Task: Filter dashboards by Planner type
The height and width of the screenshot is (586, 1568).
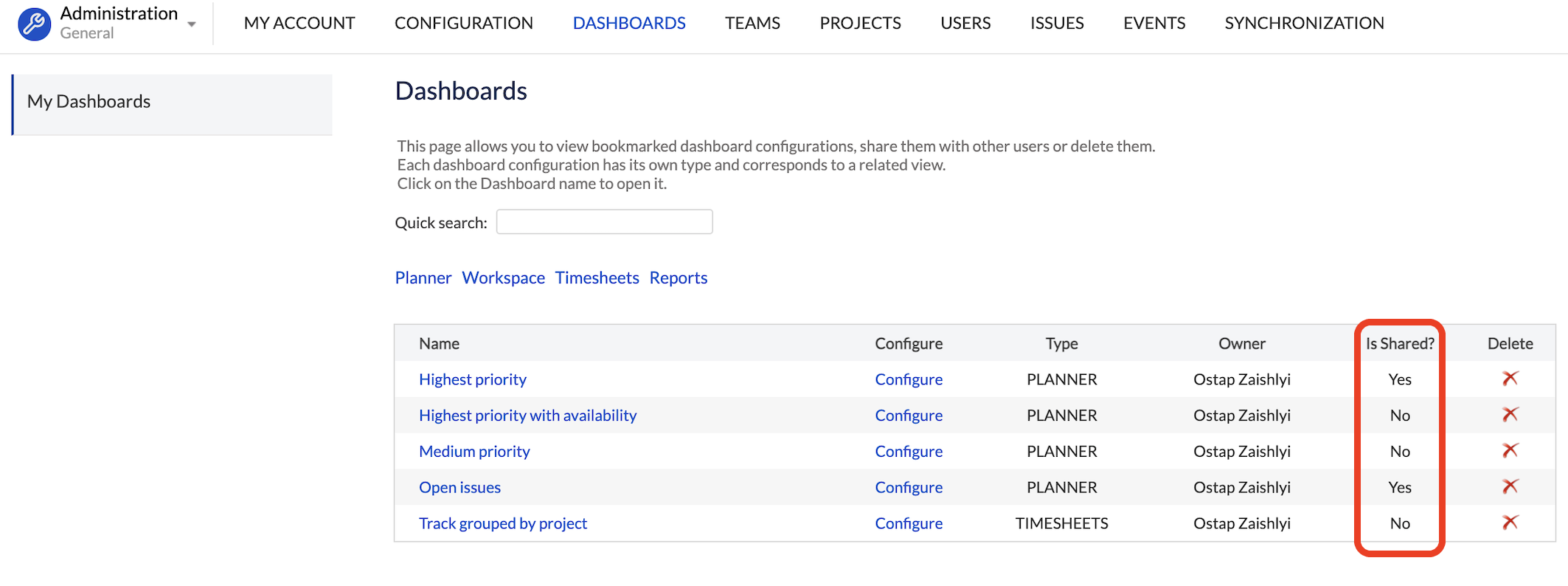Action: click(423, 278)
